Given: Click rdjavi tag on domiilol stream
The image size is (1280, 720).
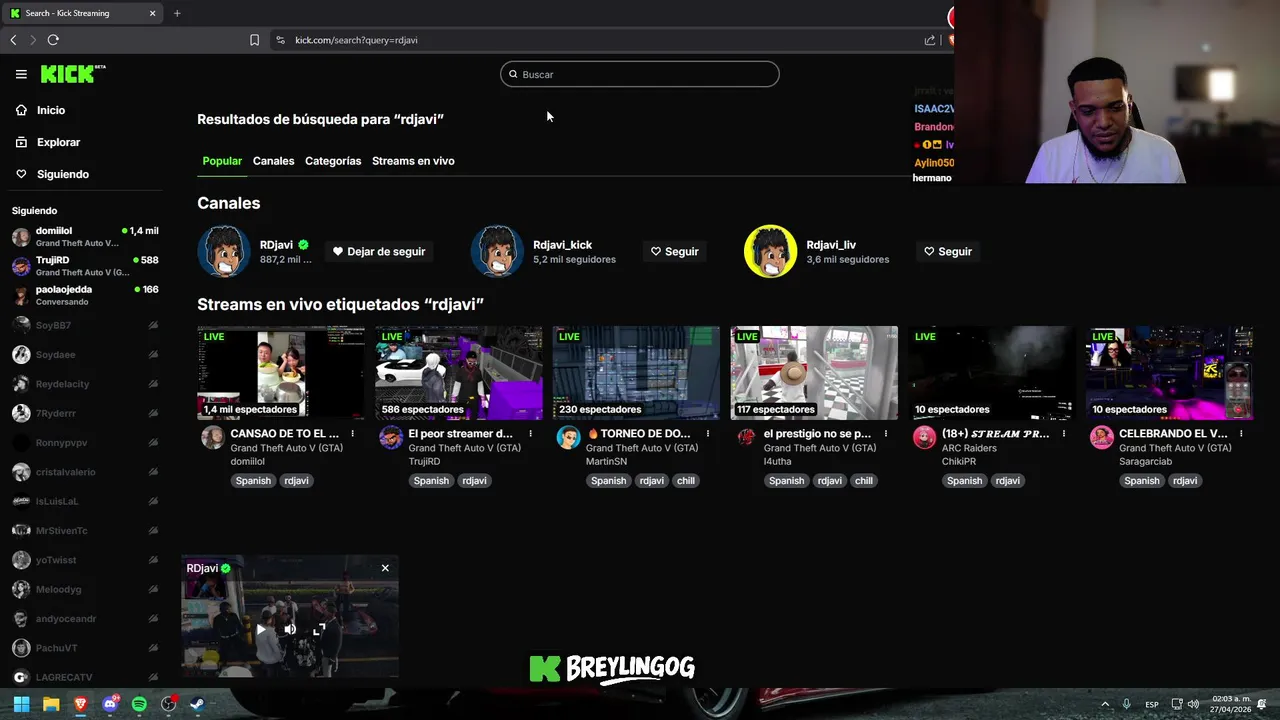Looking at the screenshot, I should point(296,481).
